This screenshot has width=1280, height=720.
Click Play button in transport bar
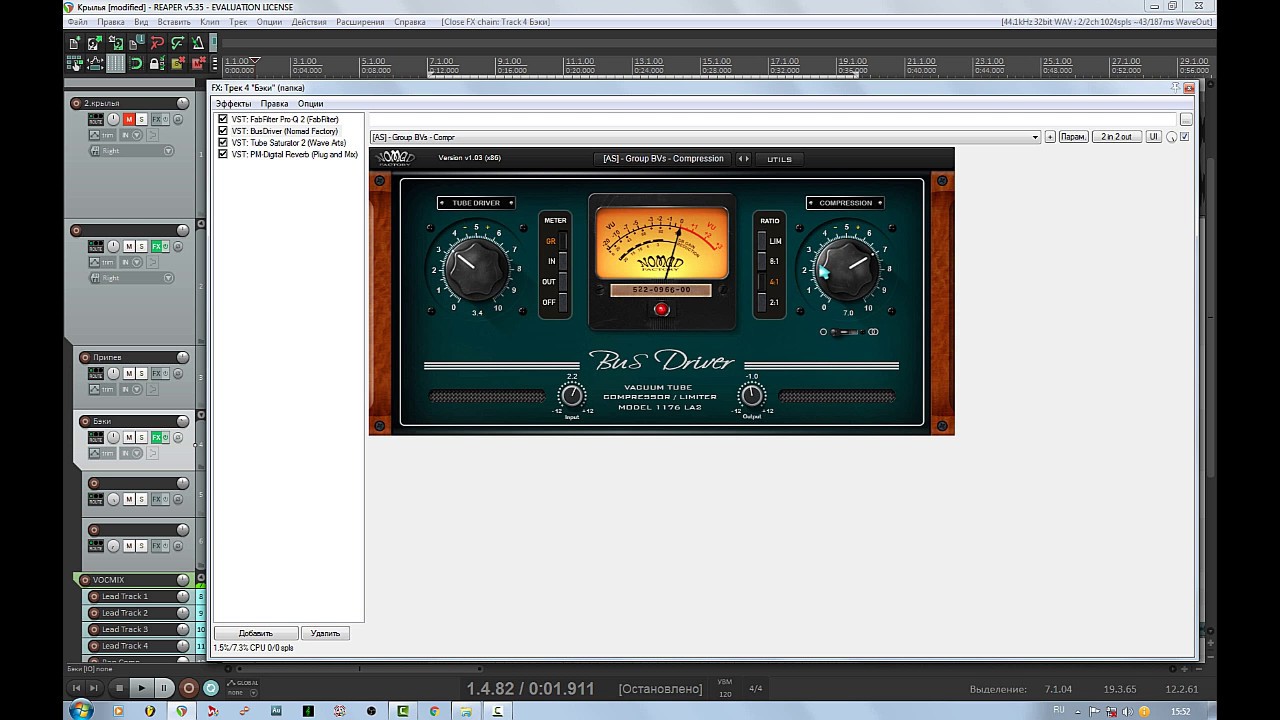(x=141, y=688)
